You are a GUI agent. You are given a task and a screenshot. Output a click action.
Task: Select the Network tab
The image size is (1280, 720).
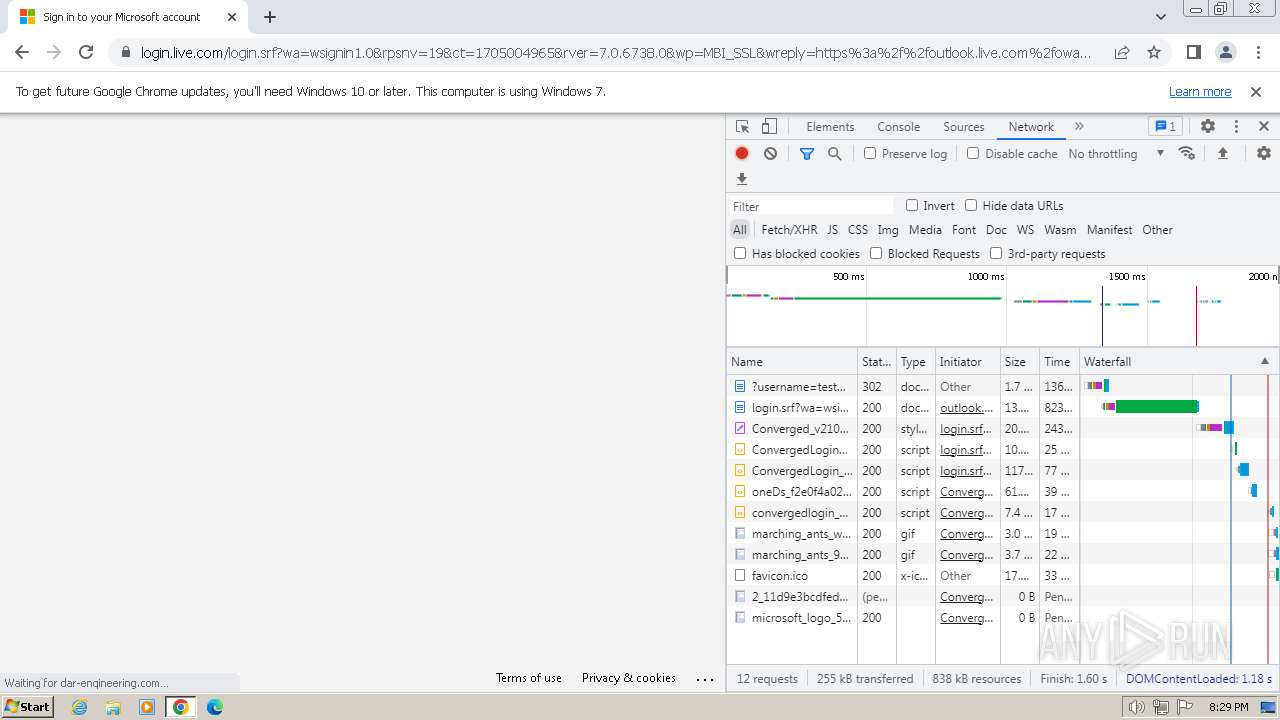(x=1030, y=127)
